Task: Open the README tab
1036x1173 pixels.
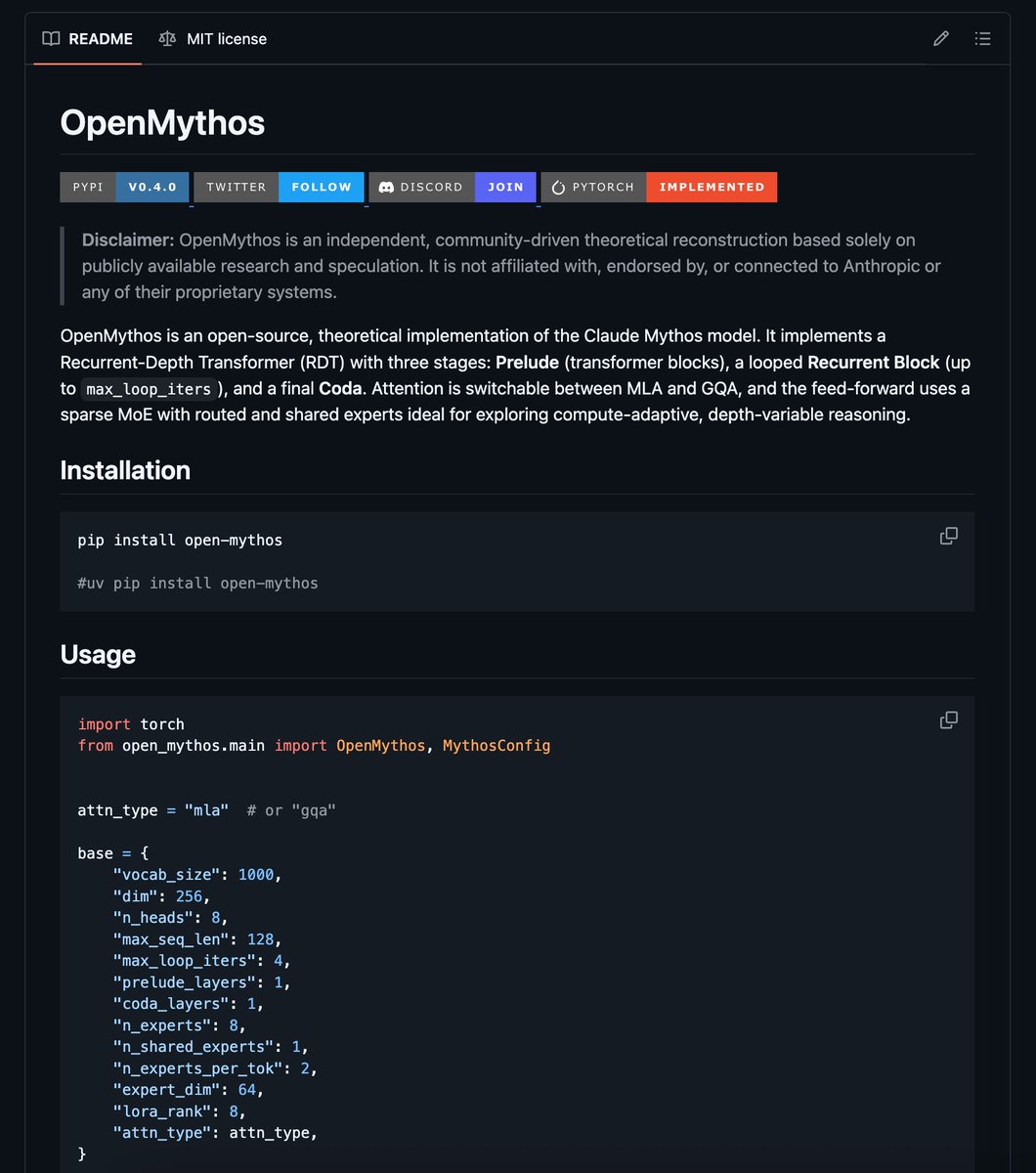Action: 87,39
